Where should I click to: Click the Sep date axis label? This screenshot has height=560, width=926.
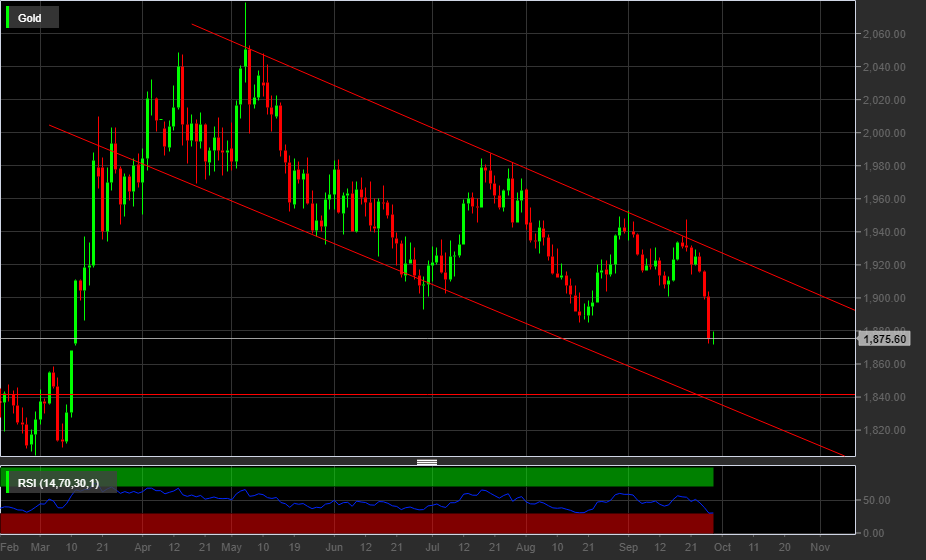[x=628, y=548]
